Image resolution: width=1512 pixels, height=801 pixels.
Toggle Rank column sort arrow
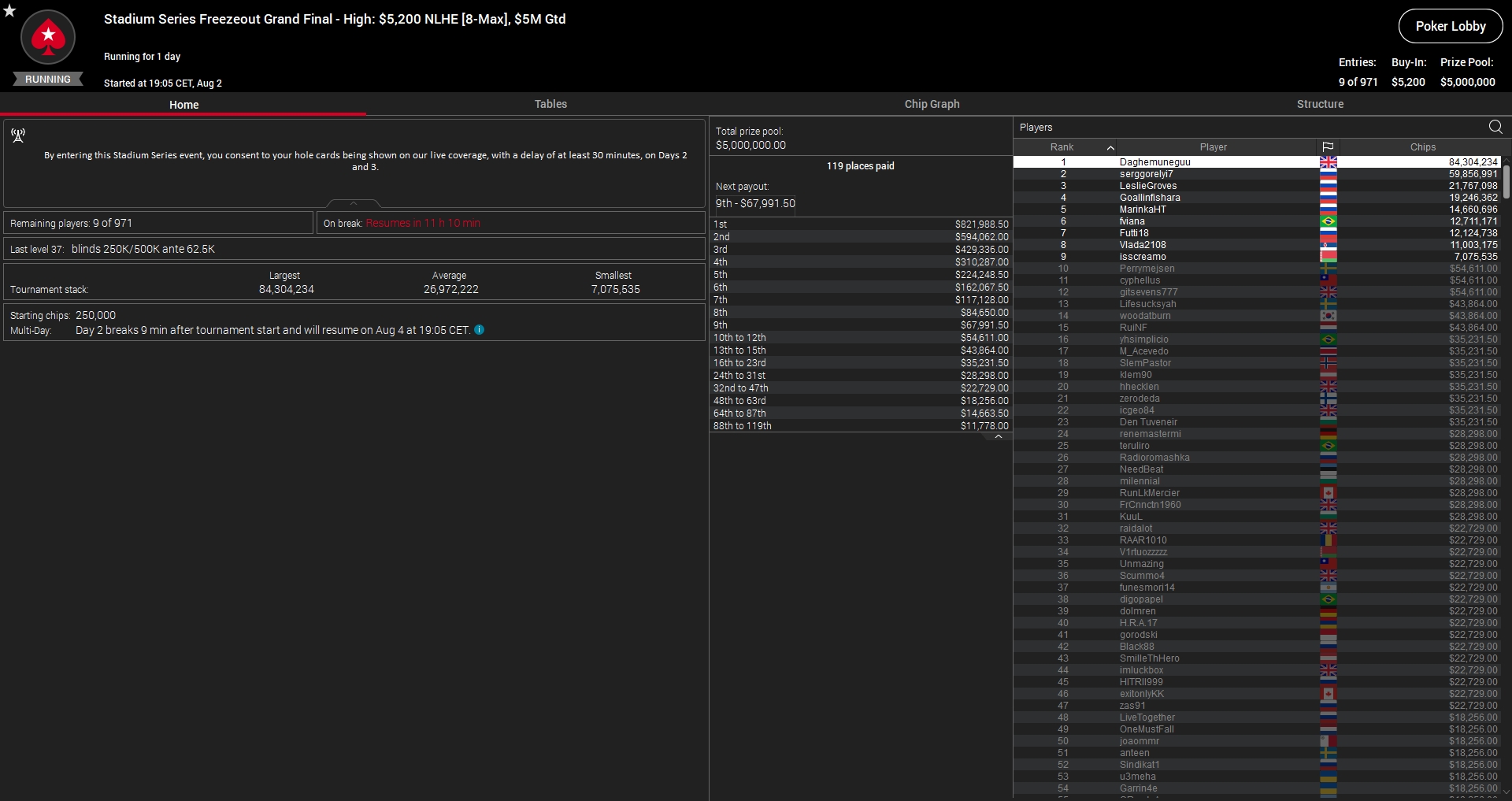coord(1110,147)
